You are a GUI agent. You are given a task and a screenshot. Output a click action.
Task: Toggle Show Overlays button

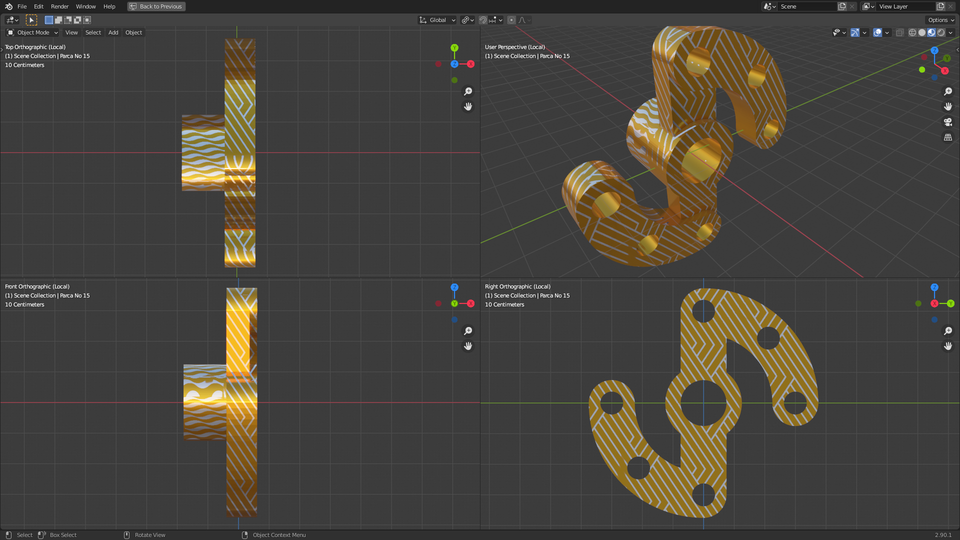878,32
